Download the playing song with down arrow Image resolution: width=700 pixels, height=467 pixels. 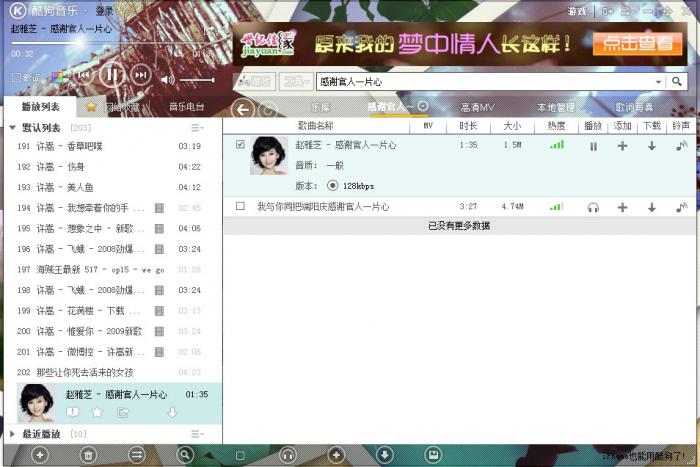point(172,413)
